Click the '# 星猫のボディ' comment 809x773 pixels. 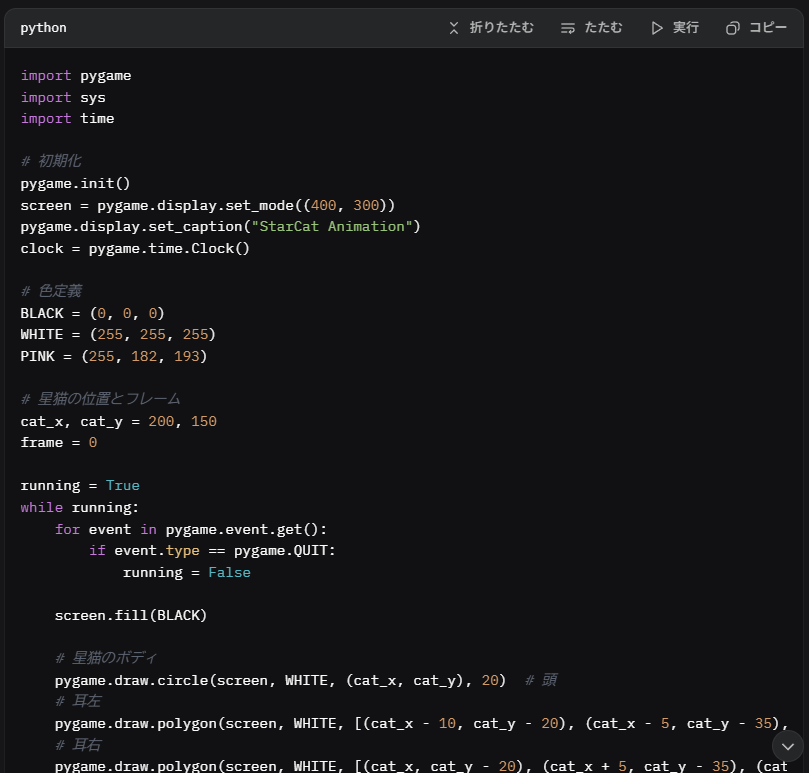105,657
